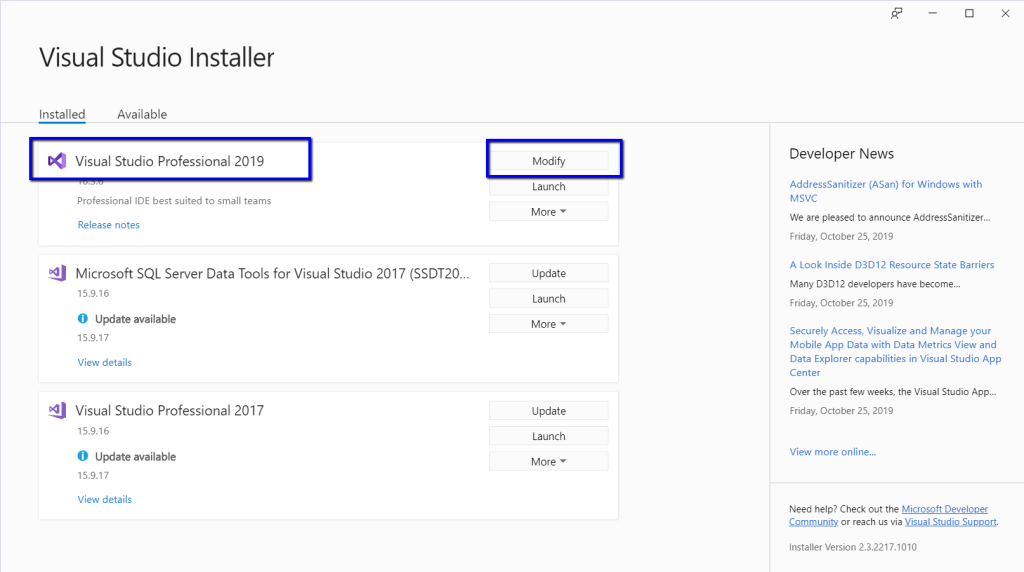The width and height of the screenshot is (1024, 572).
Task: Select the Installed tab
Action: point(62,114)
